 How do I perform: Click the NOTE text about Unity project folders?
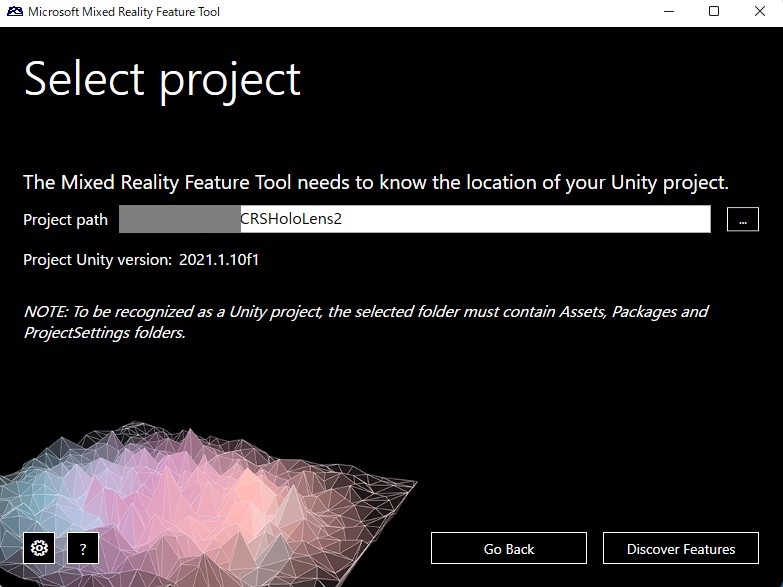(x=366, y=322)
